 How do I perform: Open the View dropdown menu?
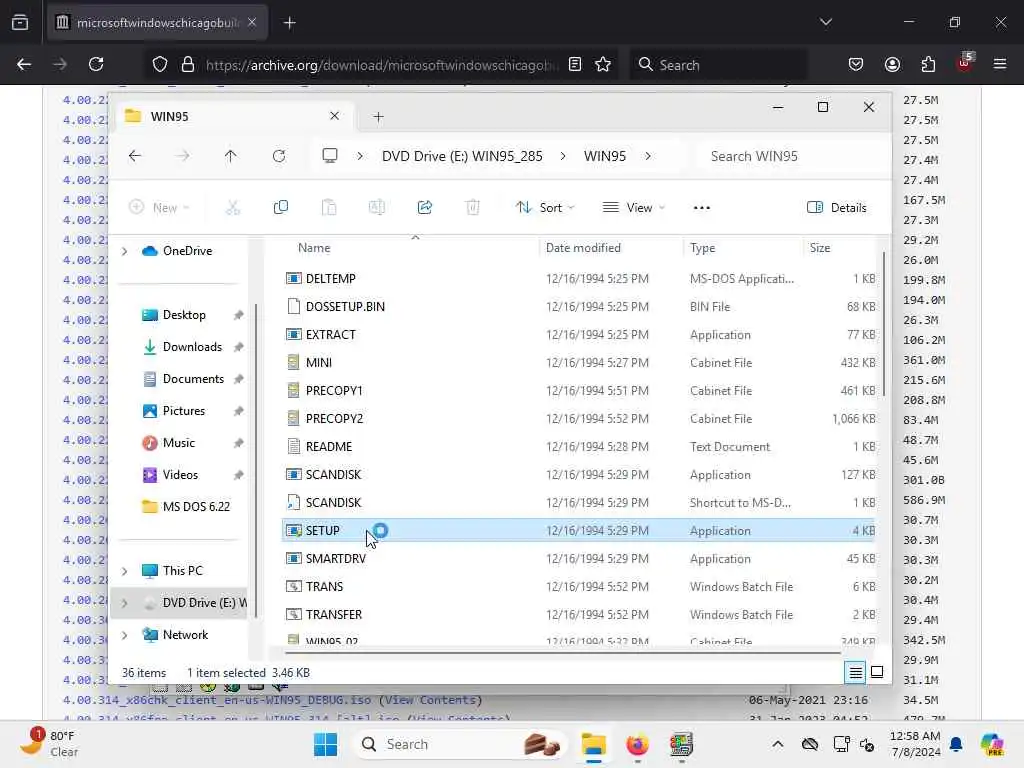click(x=633, y=208)
